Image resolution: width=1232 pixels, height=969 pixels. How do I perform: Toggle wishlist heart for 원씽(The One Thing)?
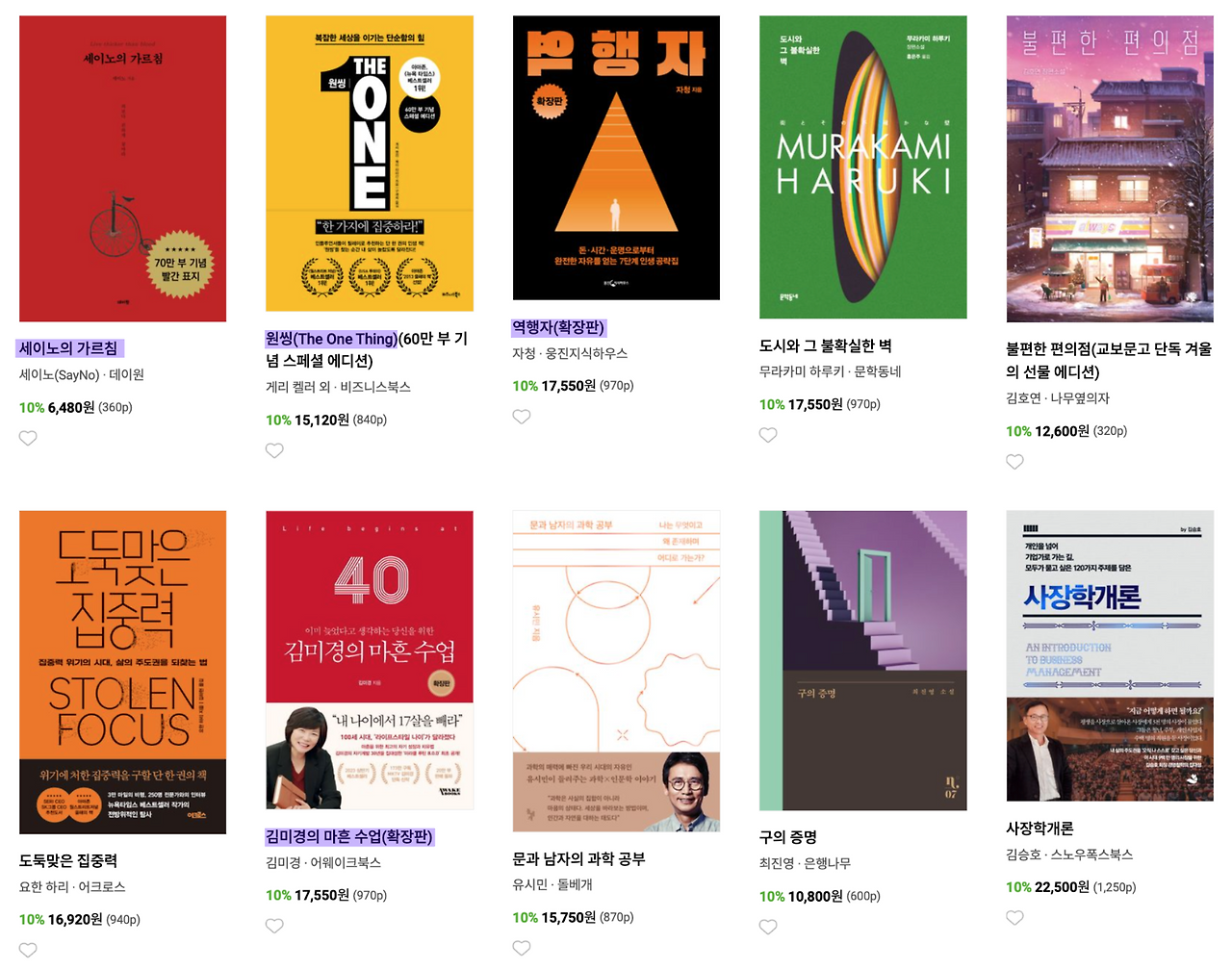point(274,450)
